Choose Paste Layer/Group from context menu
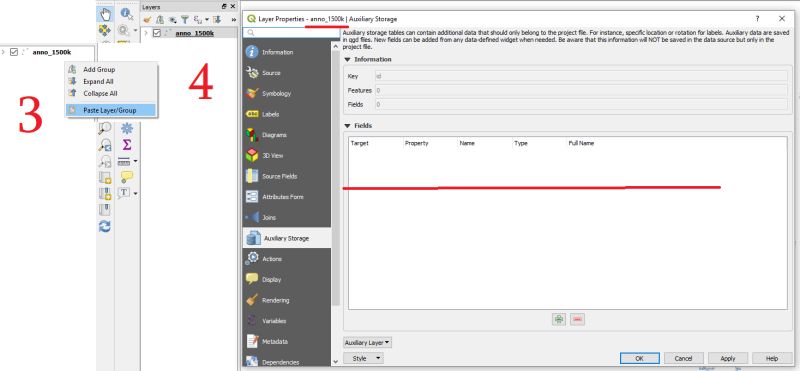800x371 pixels. point(111,110)
